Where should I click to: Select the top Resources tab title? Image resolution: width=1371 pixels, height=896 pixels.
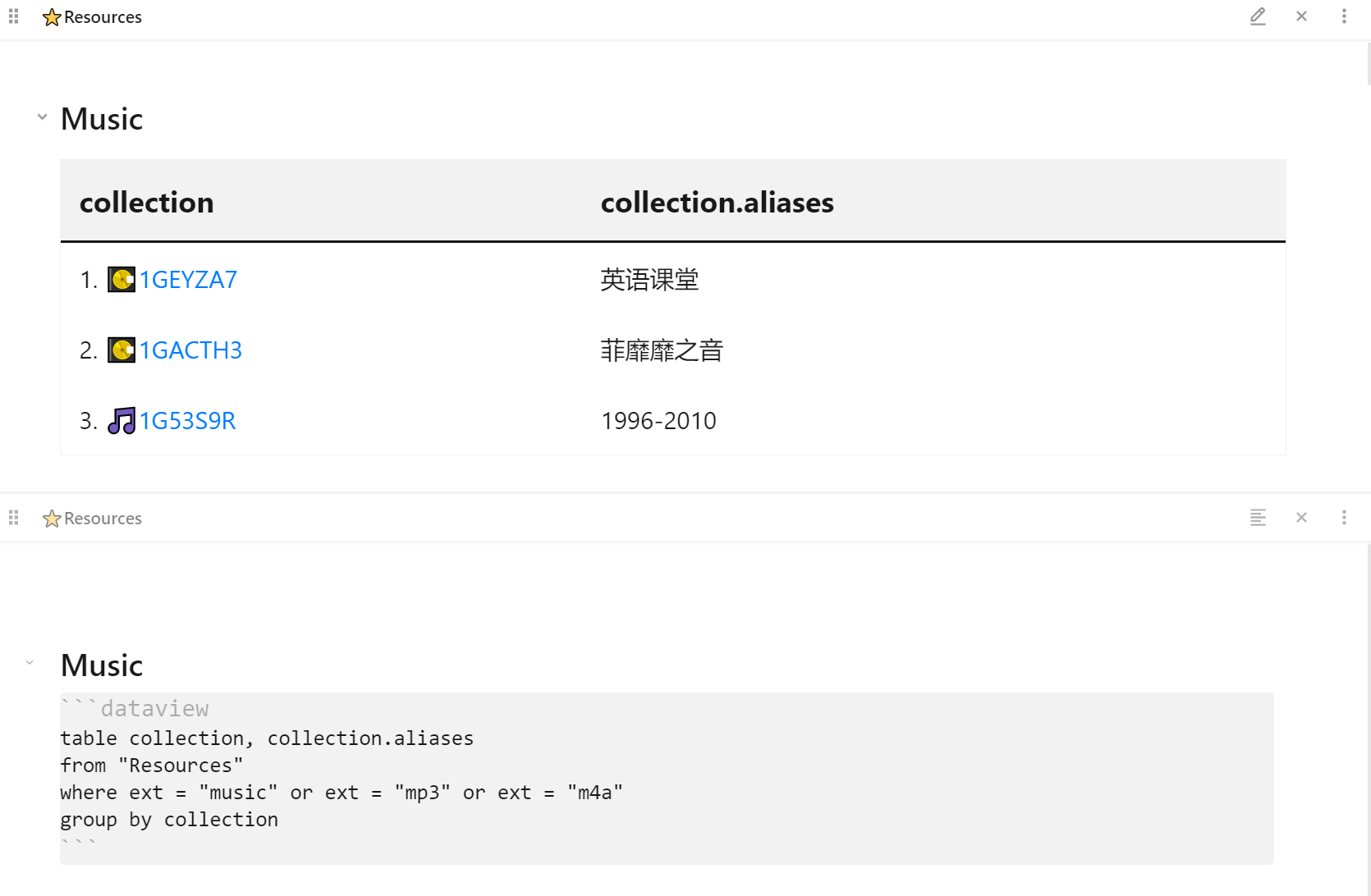tap(103, 16)
